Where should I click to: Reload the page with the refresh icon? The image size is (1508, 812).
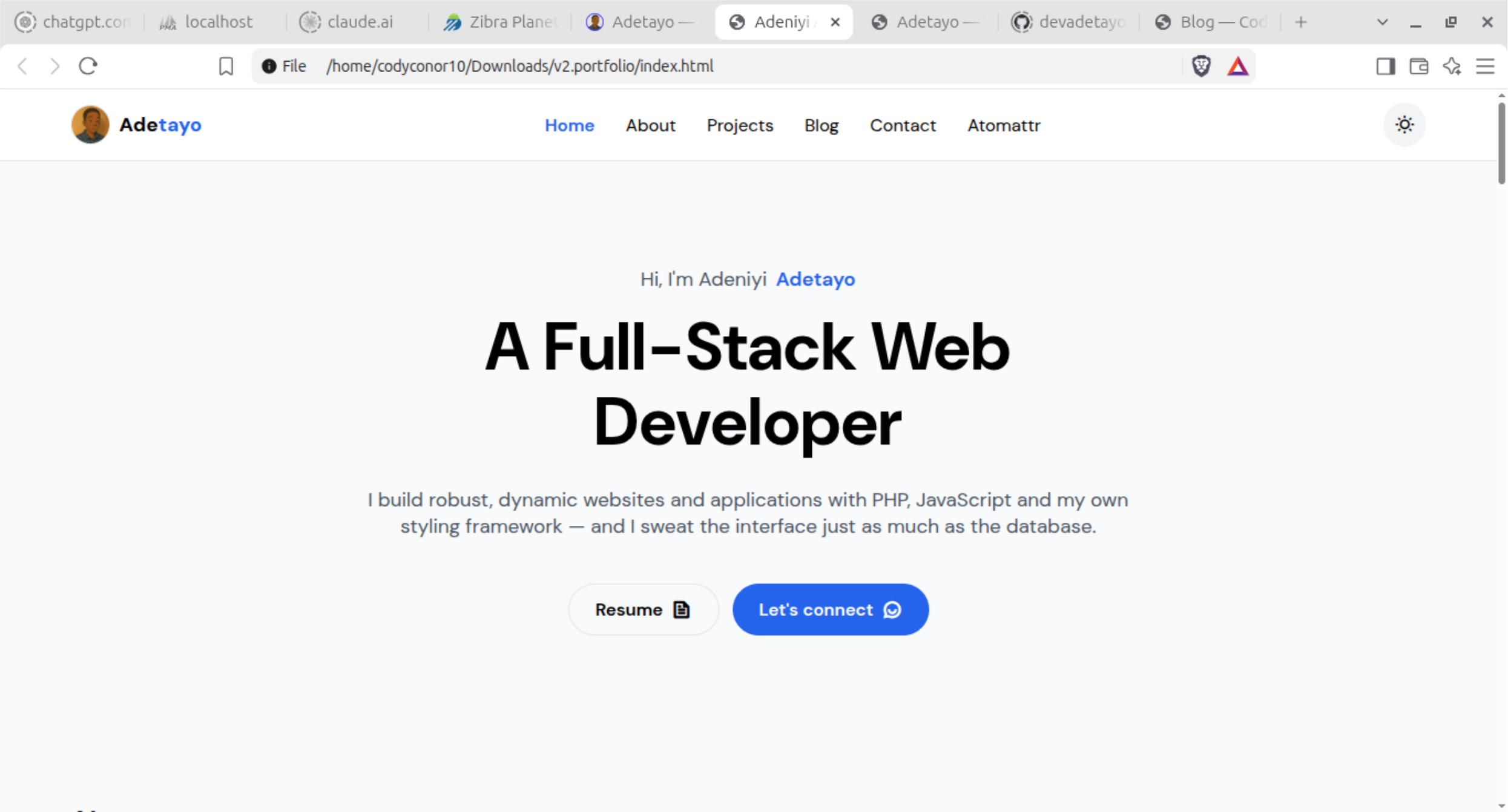pos(88,65)
